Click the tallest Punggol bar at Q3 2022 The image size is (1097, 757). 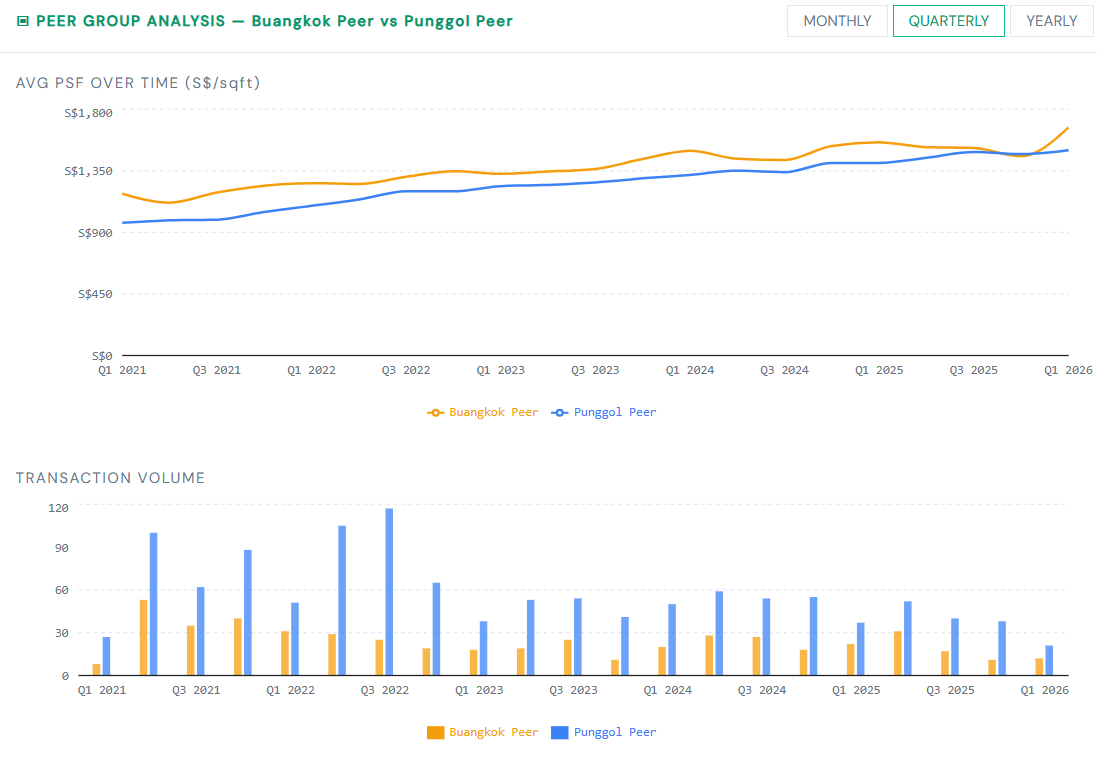389,592
